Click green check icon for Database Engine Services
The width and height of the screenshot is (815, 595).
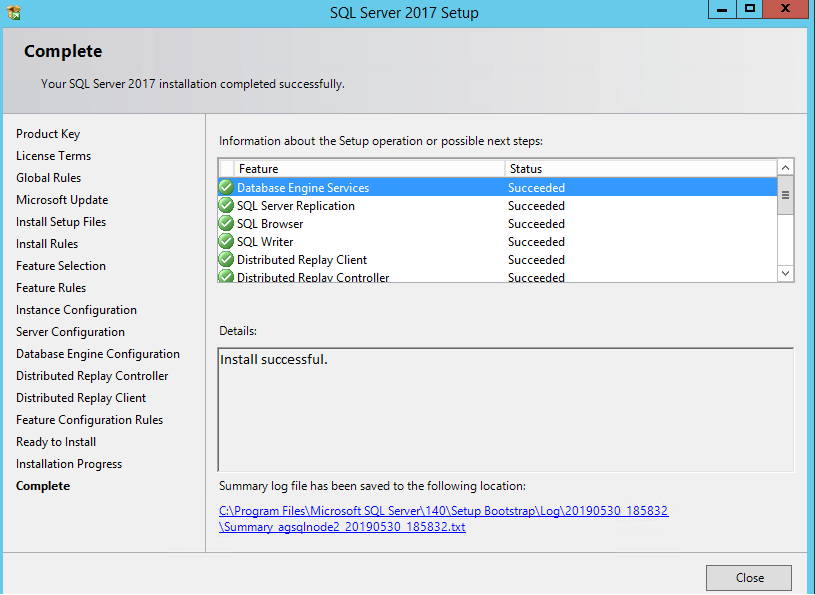pos(226,187)
